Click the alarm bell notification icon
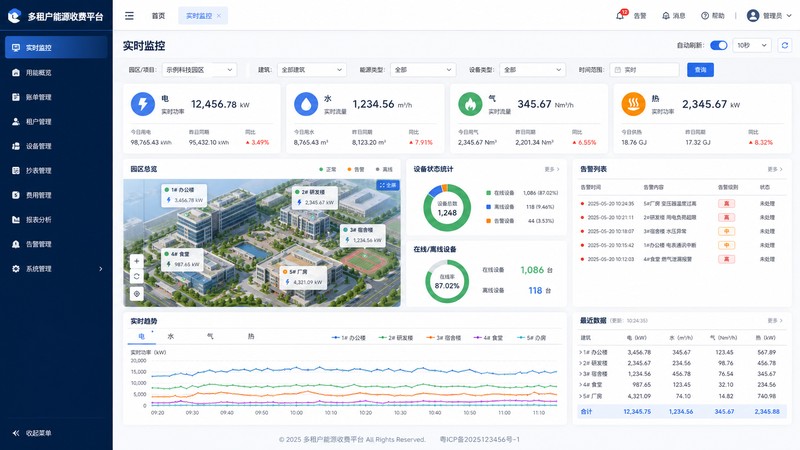The width and height of the screenshot is (800, 450). pyautogui.click(x=620, y=16)
